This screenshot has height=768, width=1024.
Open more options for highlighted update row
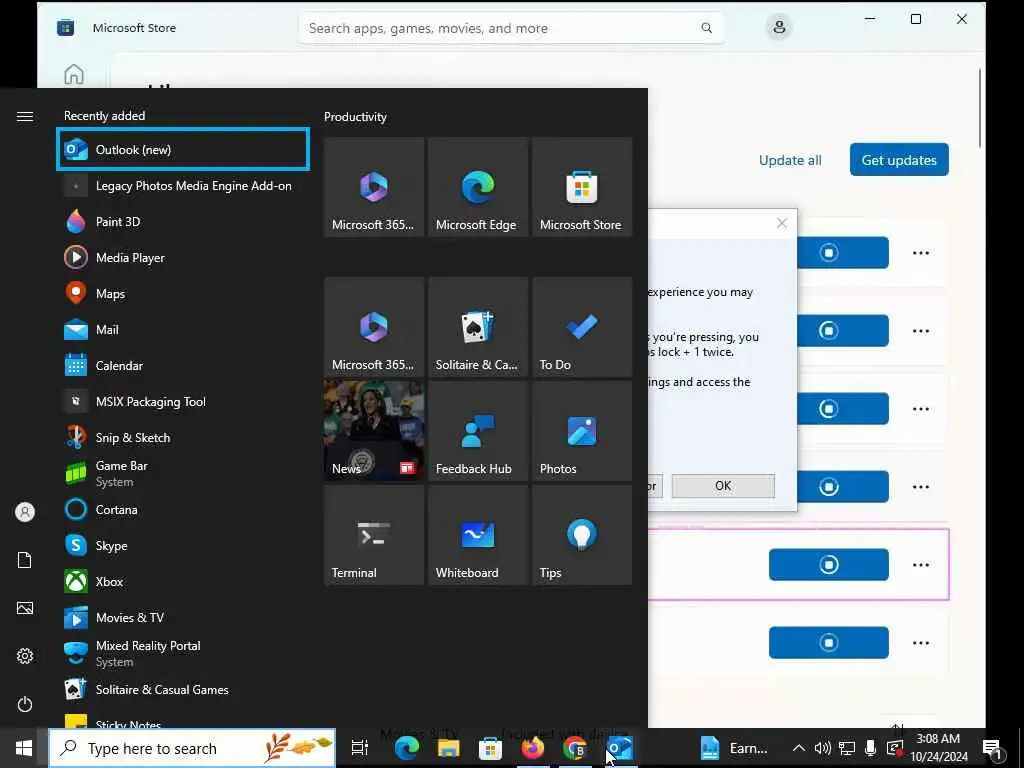tap(921, 565)
